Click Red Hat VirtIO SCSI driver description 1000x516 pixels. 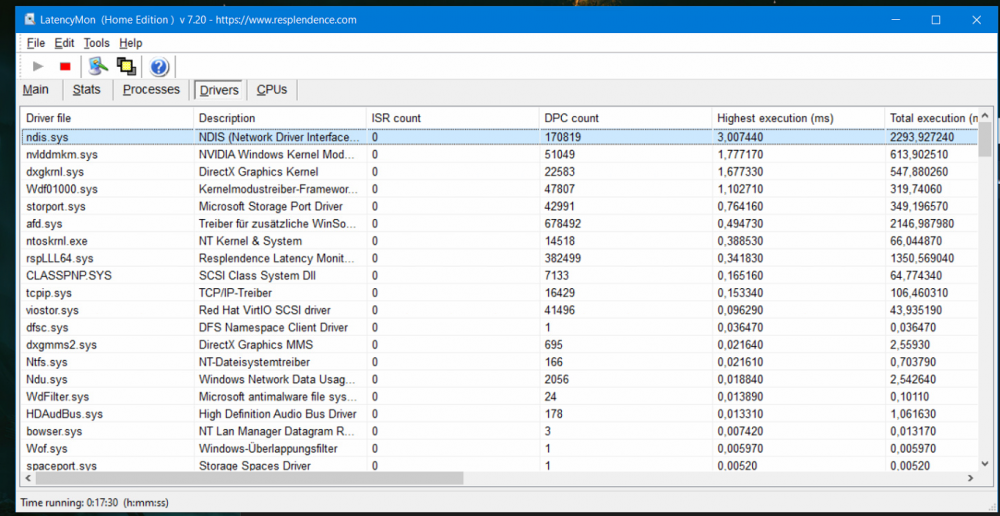pyautogui.click(x=265, y=310)
